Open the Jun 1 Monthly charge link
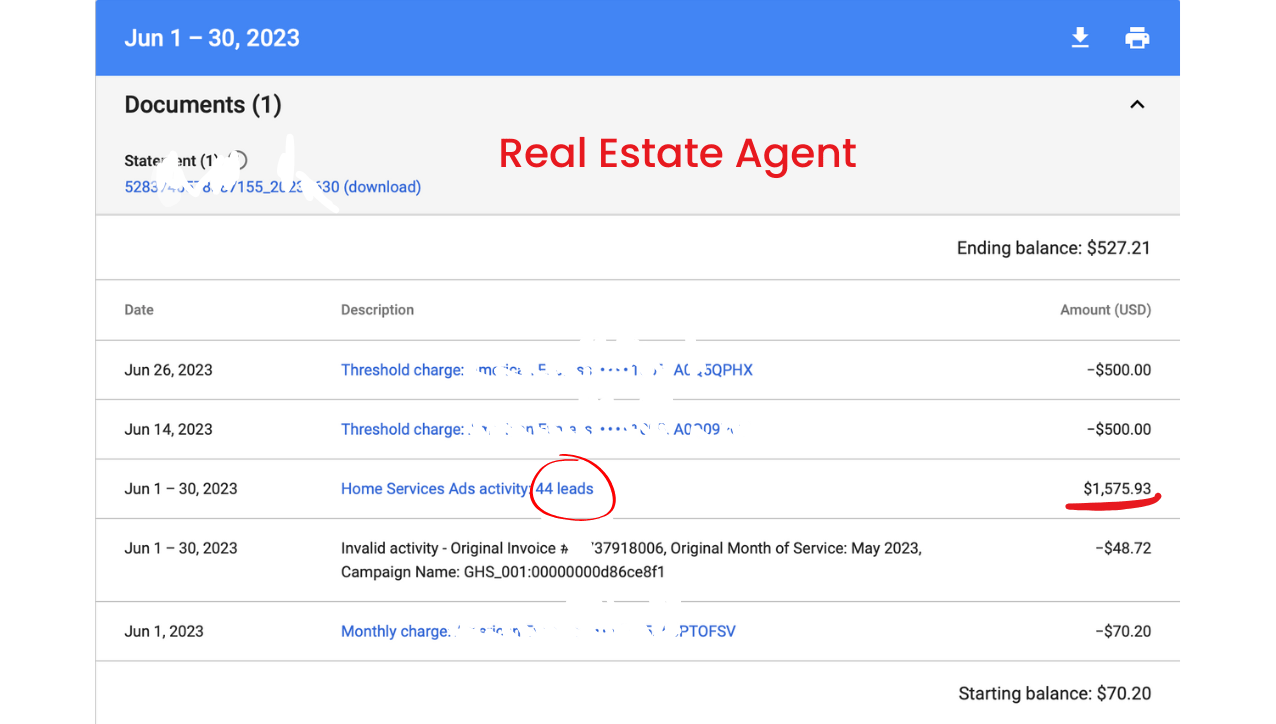 (538, 631)
